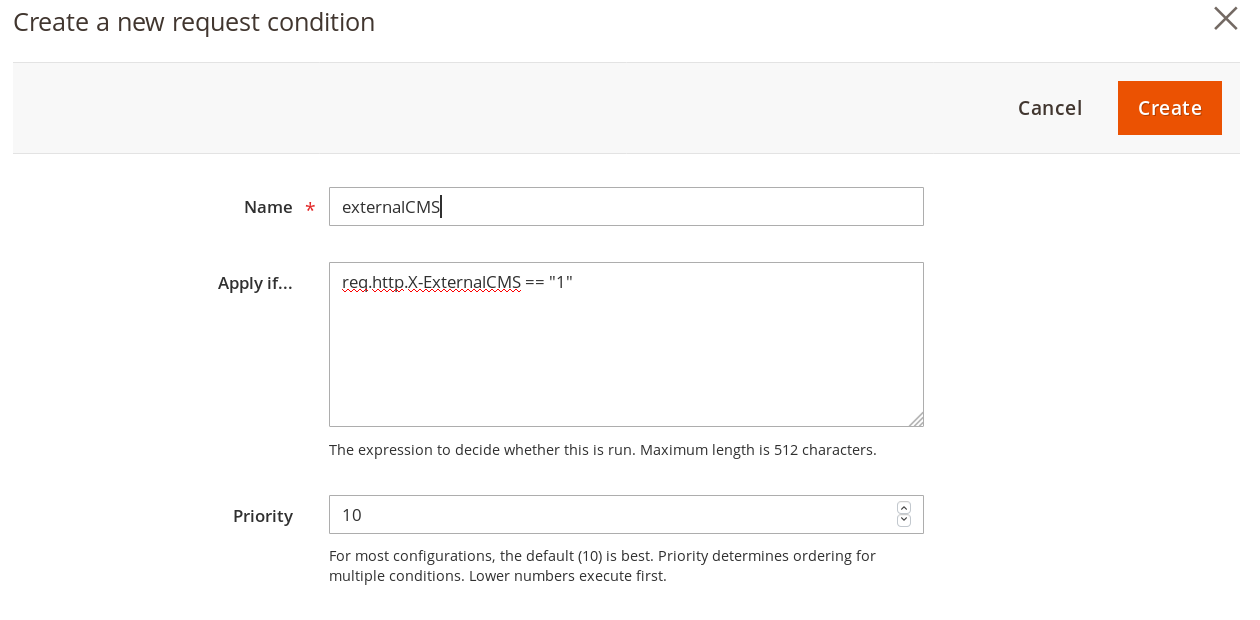Viewport: 1260px width, 620px height.
Task: Click the '"1"' value in the expression
Action: tap(560, 283)
